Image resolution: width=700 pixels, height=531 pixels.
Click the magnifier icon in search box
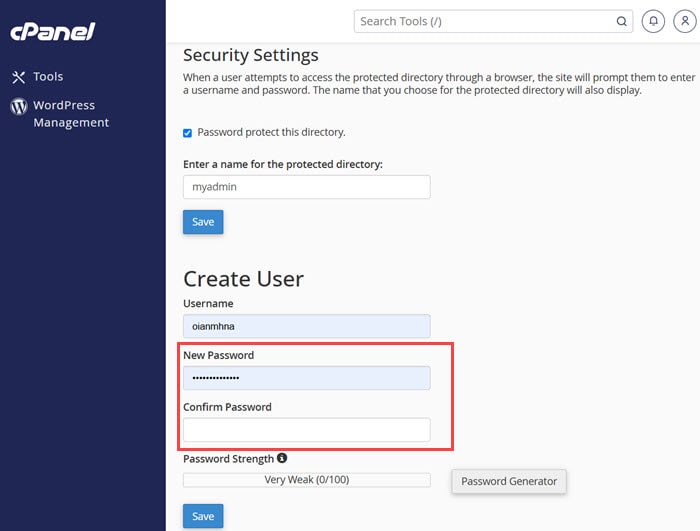621,21
